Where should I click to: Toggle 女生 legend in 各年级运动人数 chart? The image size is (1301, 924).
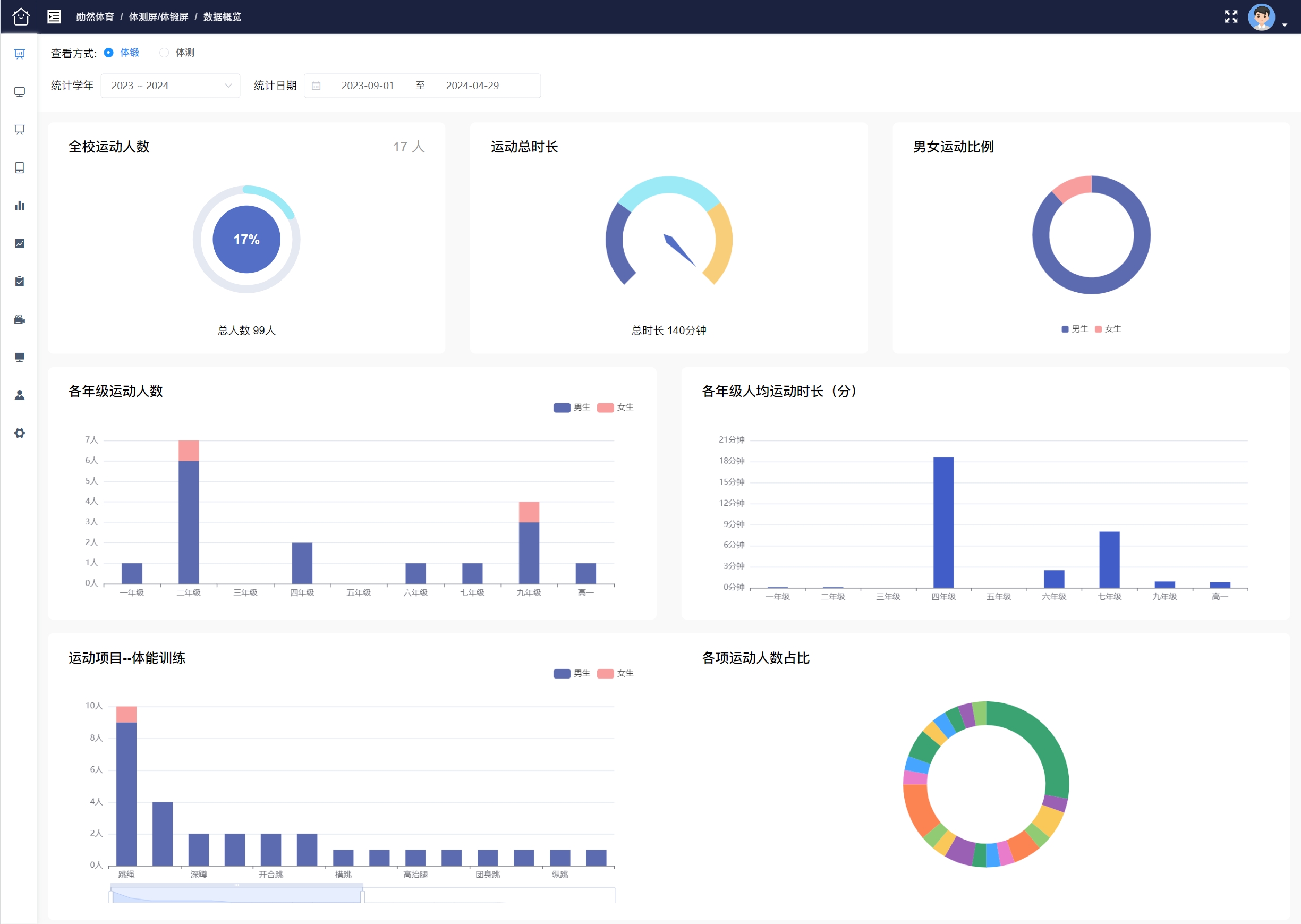616,408
